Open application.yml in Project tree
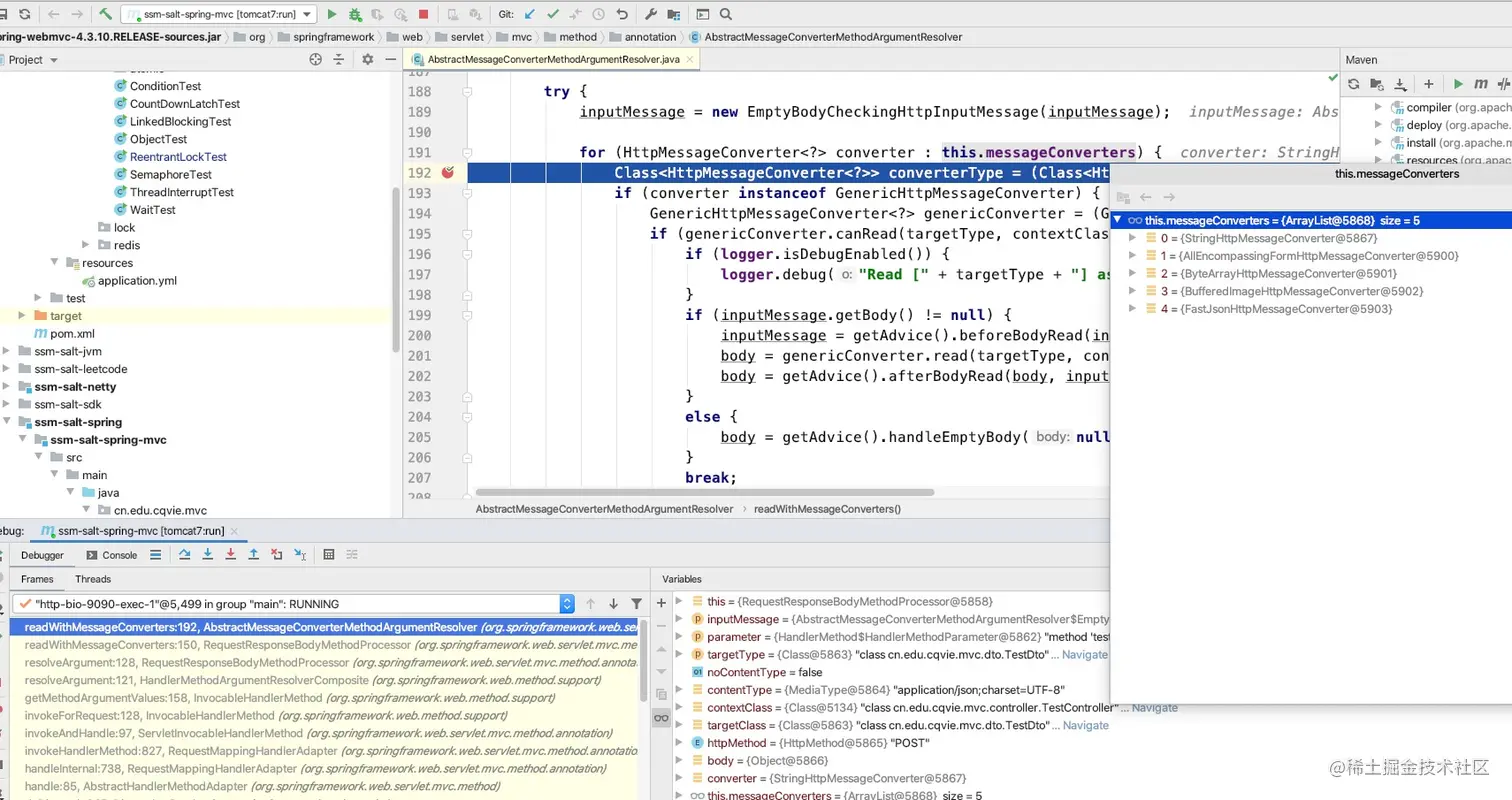Screen dimensions: 1512x800 click(137, 281)
